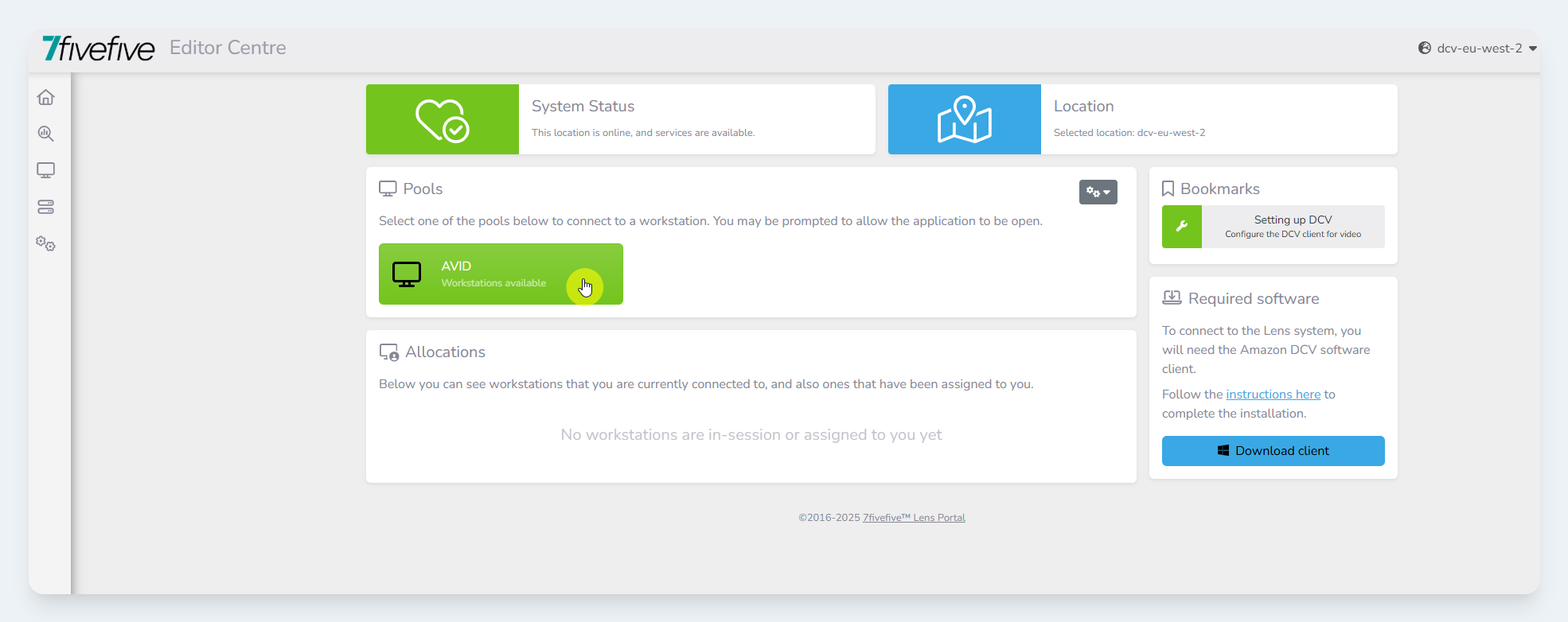Open the analytics magnifier sidebar icon
The height and width of the screenshot is (622, 1568).
click(46, 134)
